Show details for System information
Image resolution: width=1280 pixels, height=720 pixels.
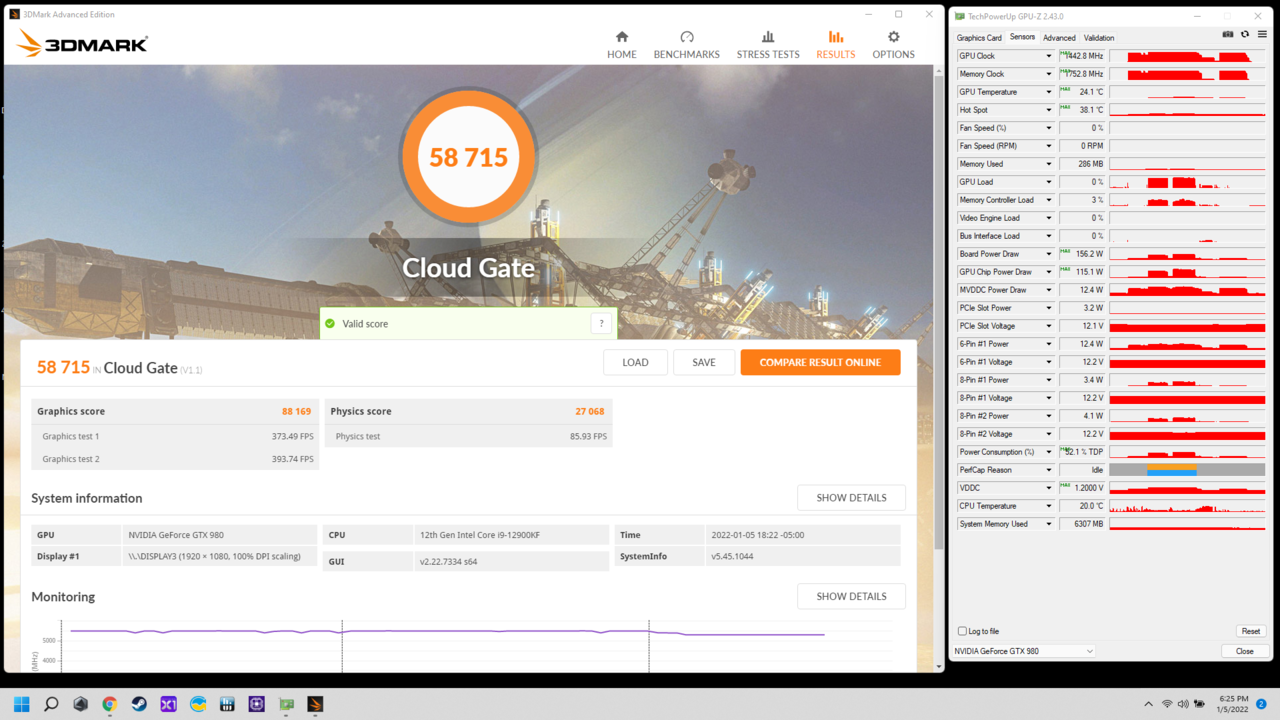coord(851,498)
